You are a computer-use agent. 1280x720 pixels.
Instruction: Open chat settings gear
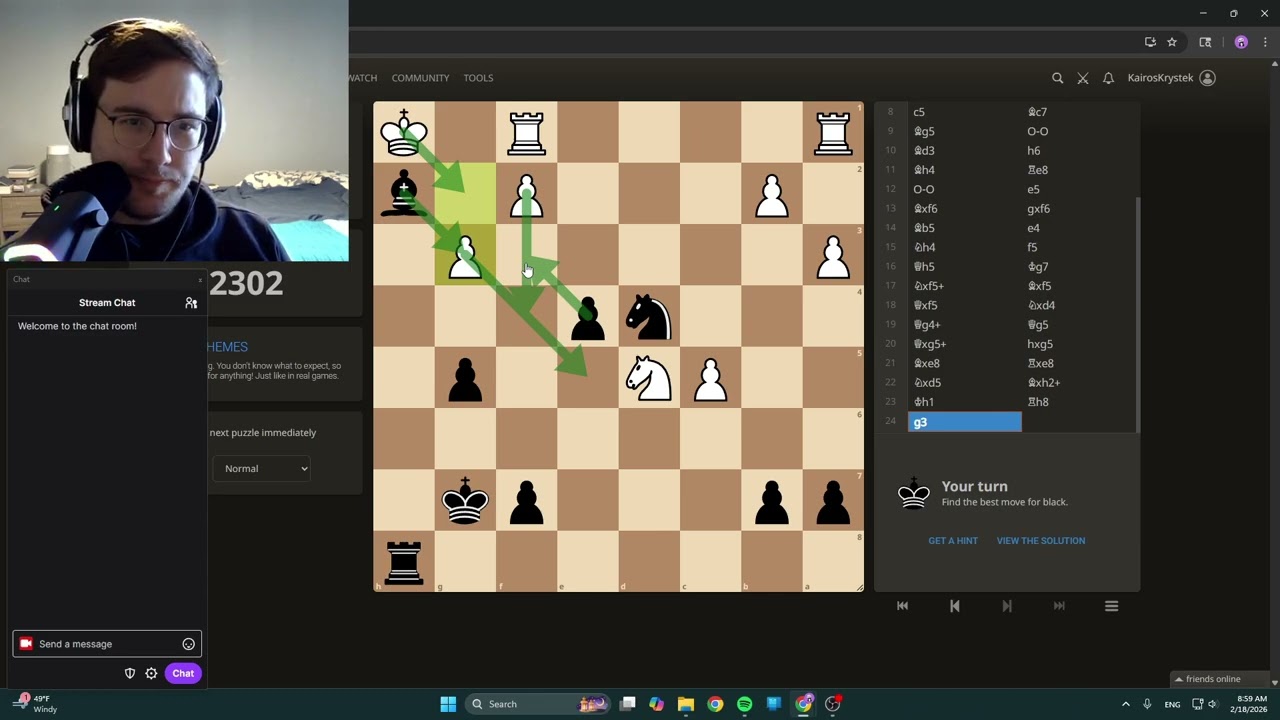151,673
